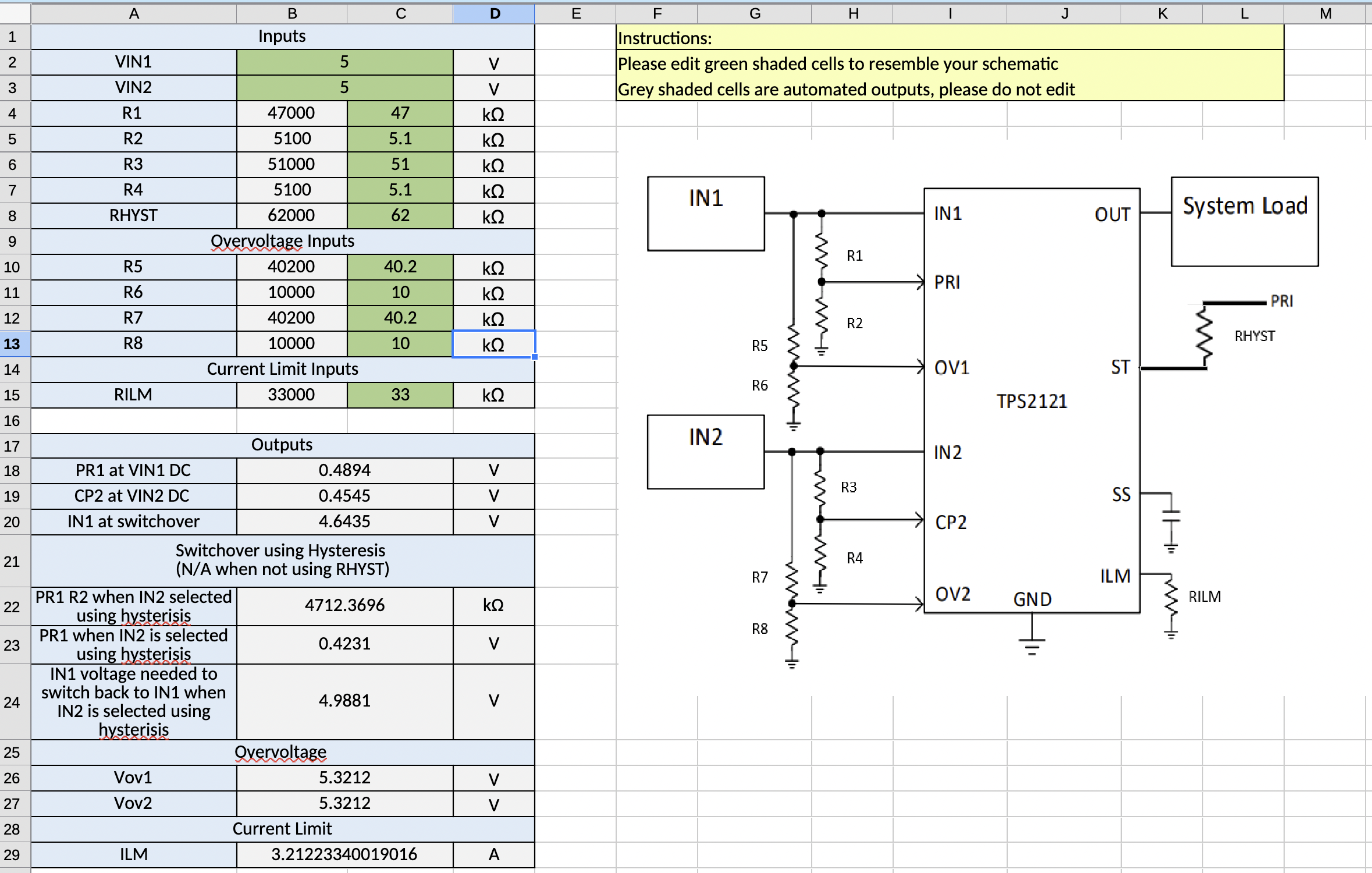Select the Outputs header cell
The height and width of the screenshot is (873, 1372).
pos(283,446)
